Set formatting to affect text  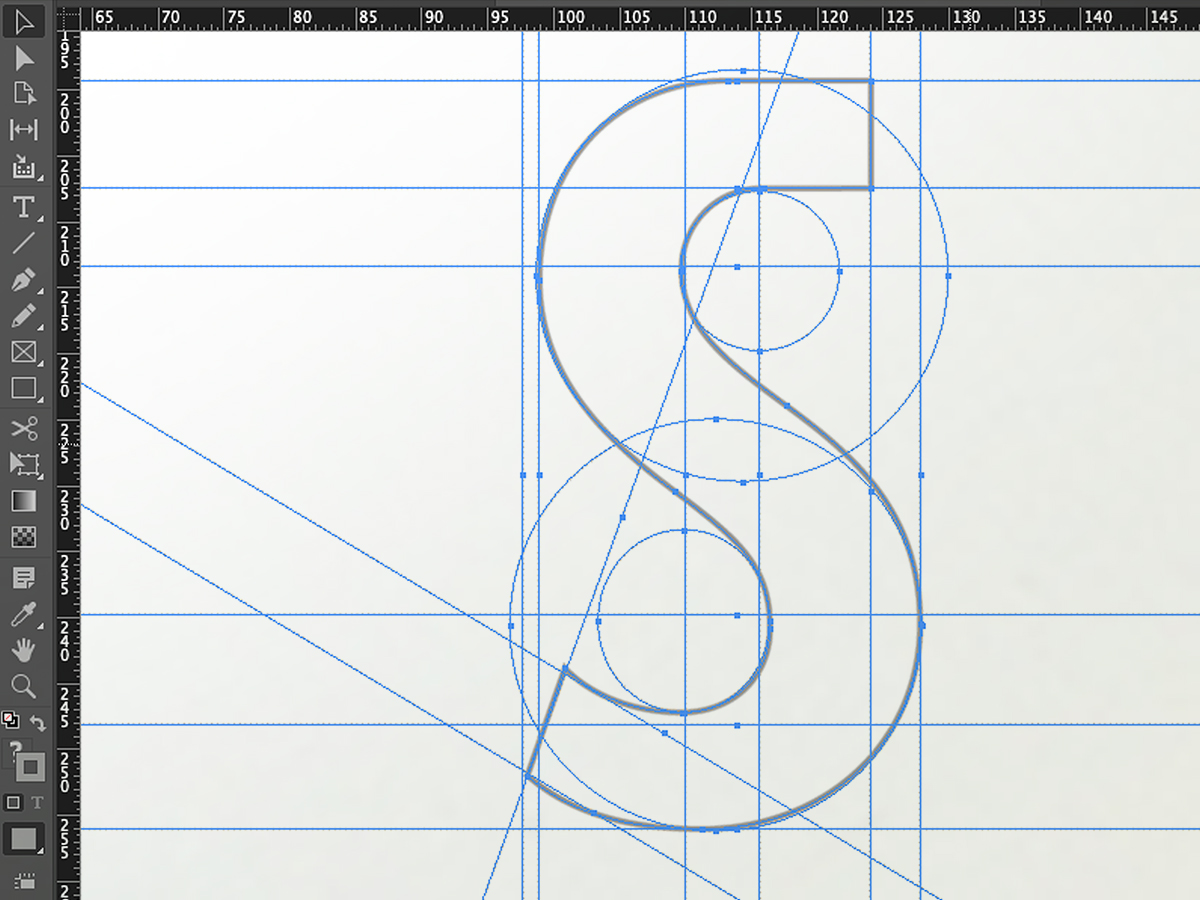pos(37,802)
